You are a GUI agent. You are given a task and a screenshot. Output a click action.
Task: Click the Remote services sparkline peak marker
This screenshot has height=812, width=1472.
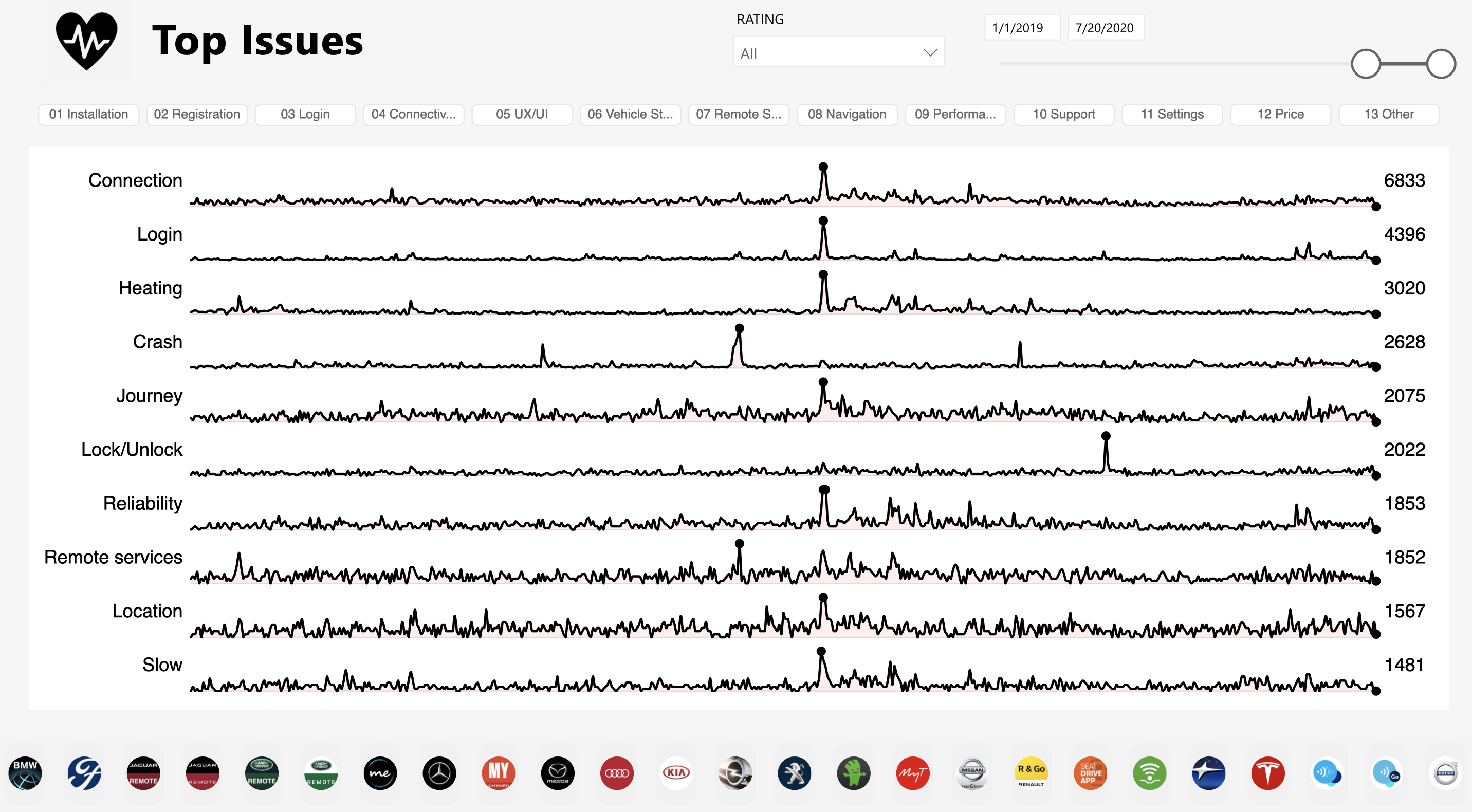coord(740,543)
